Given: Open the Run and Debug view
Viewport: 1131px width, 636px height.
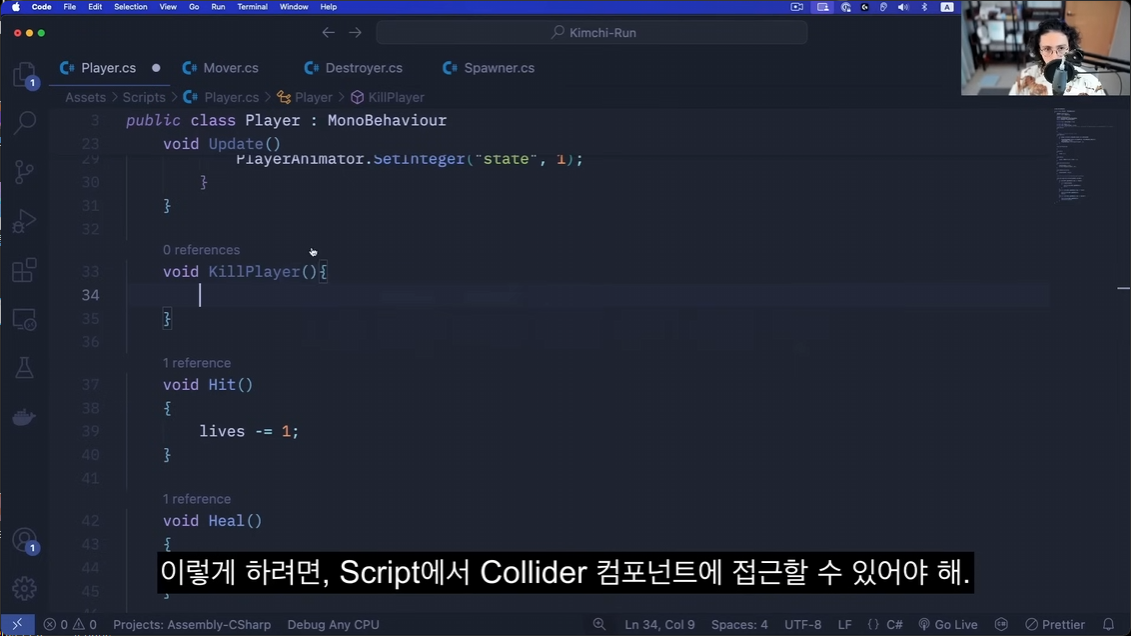Looking at the screenshot, I should (x=25, y=221).
